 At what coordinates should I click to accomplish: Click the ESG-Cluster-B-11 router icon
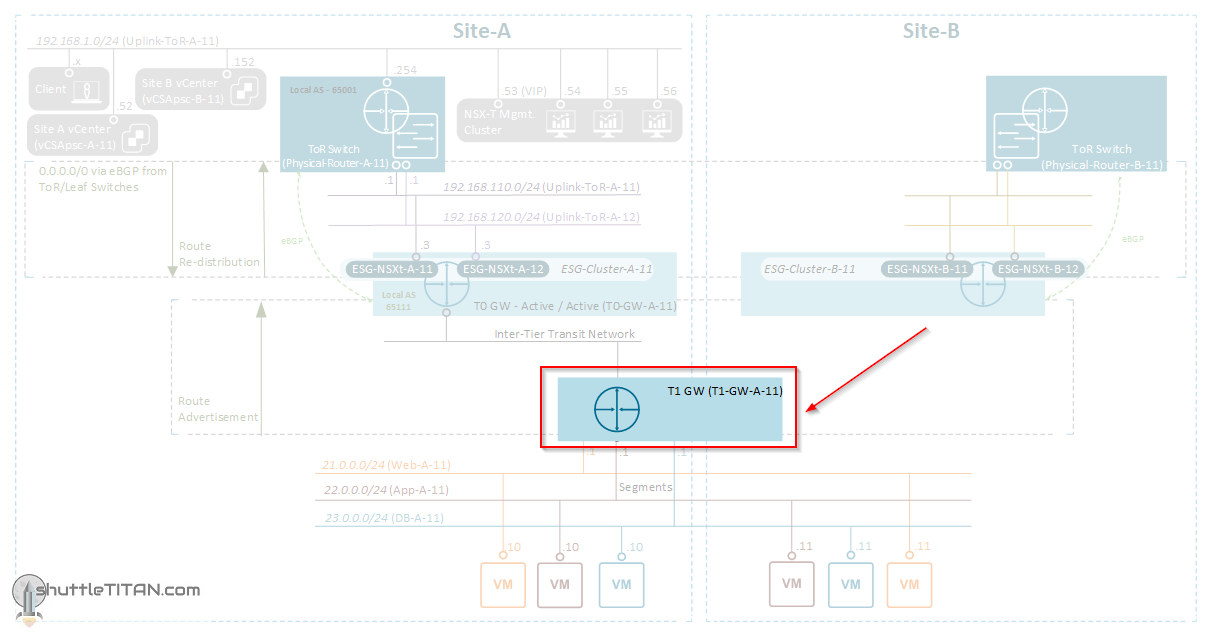pyautogui.click(x=984, y=284)
